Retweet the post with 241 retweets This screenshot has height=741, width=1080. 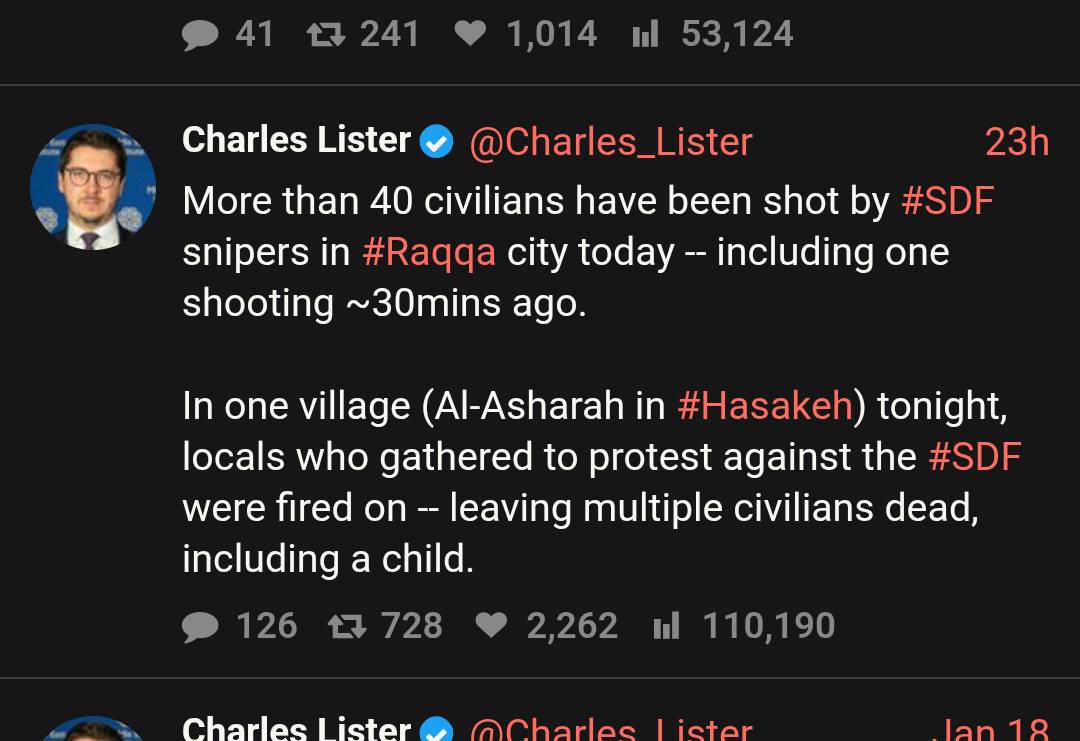pyautogui.click(x=325, y=35)
